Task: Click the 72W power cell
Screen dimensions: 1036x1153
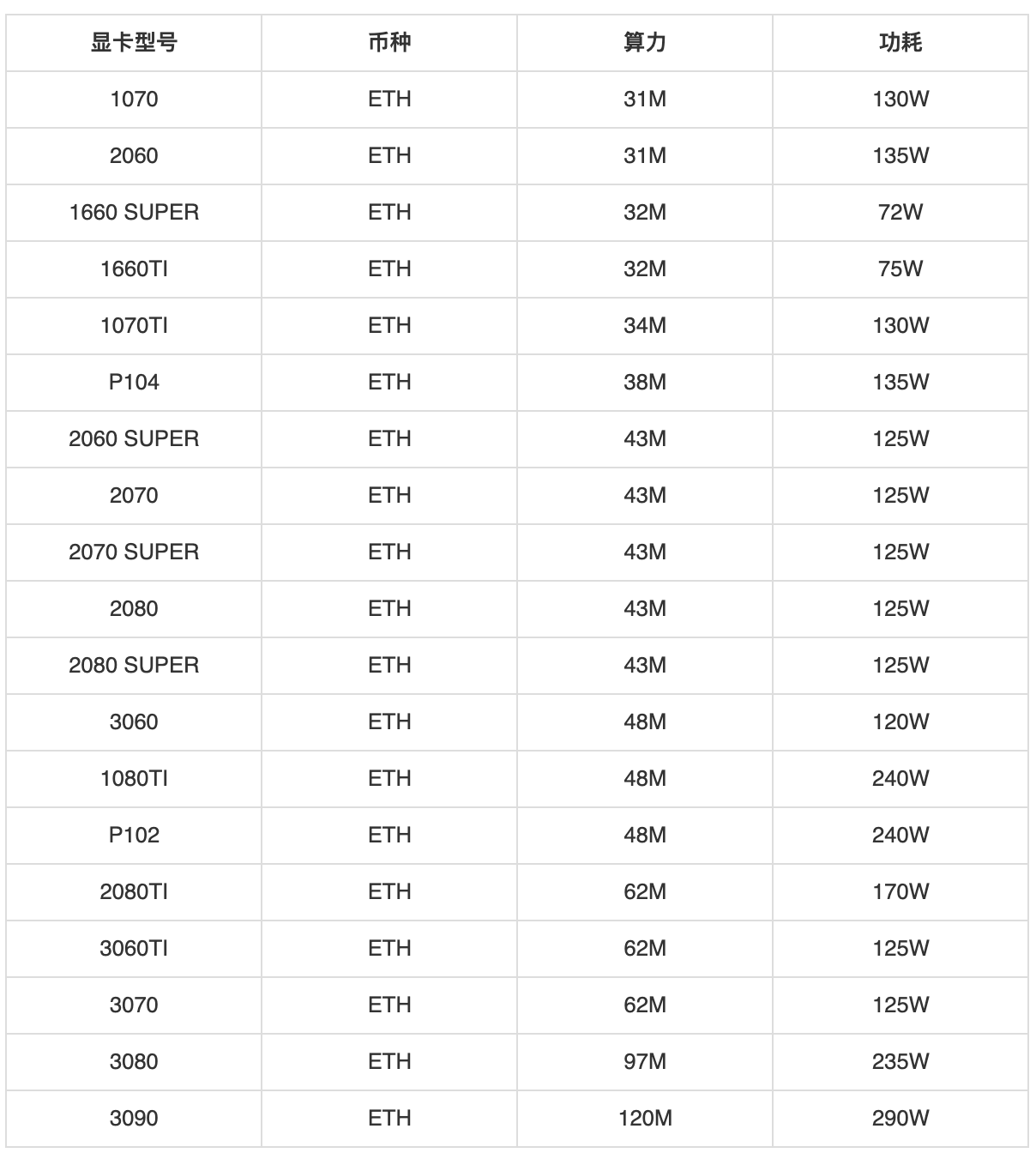Action: tap(900, 212)
